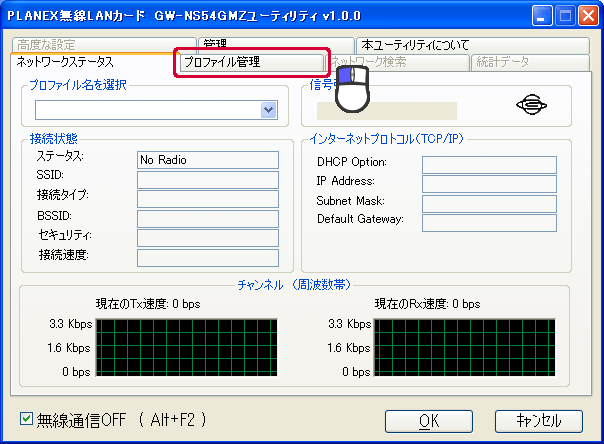This screenshot has width=604, height=444.
Task: Open the ネットワーク検索 tab
Action: pyautogui.click(x=398, y=62)
